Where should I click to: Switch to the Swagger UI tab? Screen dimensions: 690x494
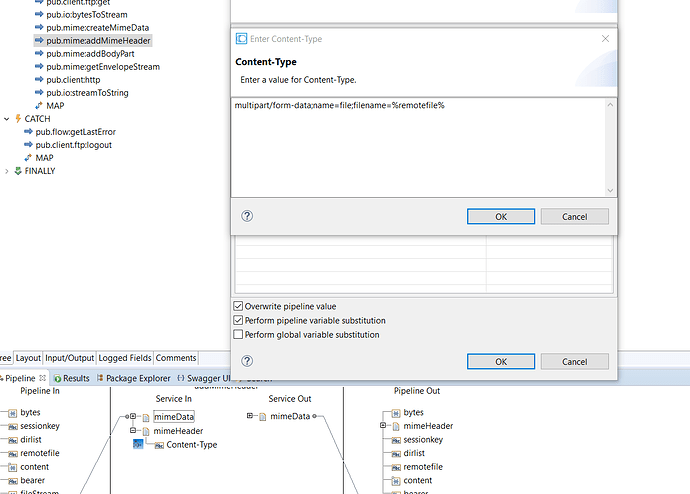204,378
